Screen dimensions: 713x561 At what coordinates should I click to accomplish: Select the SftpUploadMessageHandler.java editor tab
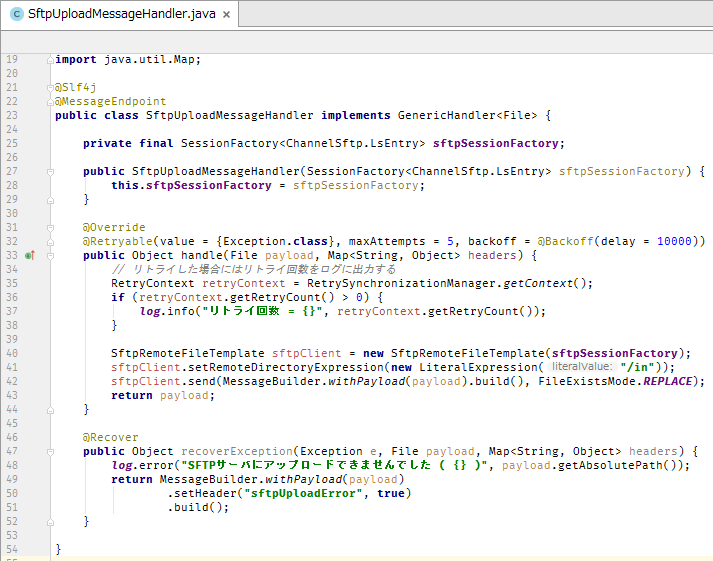pos(119,15)
